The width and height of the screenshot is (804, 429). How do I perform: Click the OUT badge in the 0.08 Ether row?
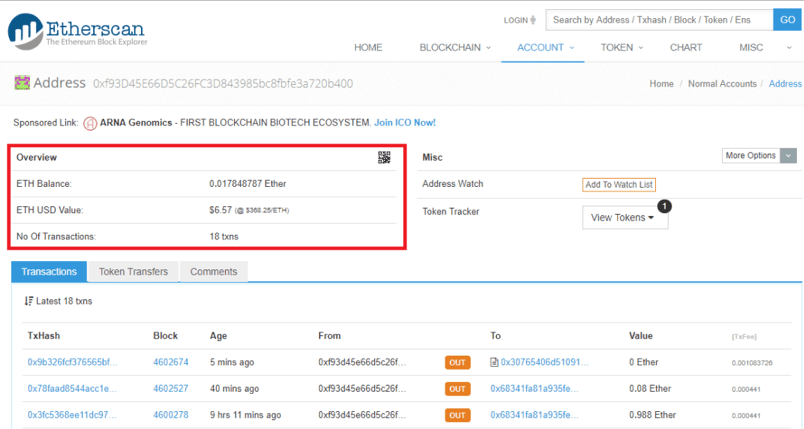(457, 389)
